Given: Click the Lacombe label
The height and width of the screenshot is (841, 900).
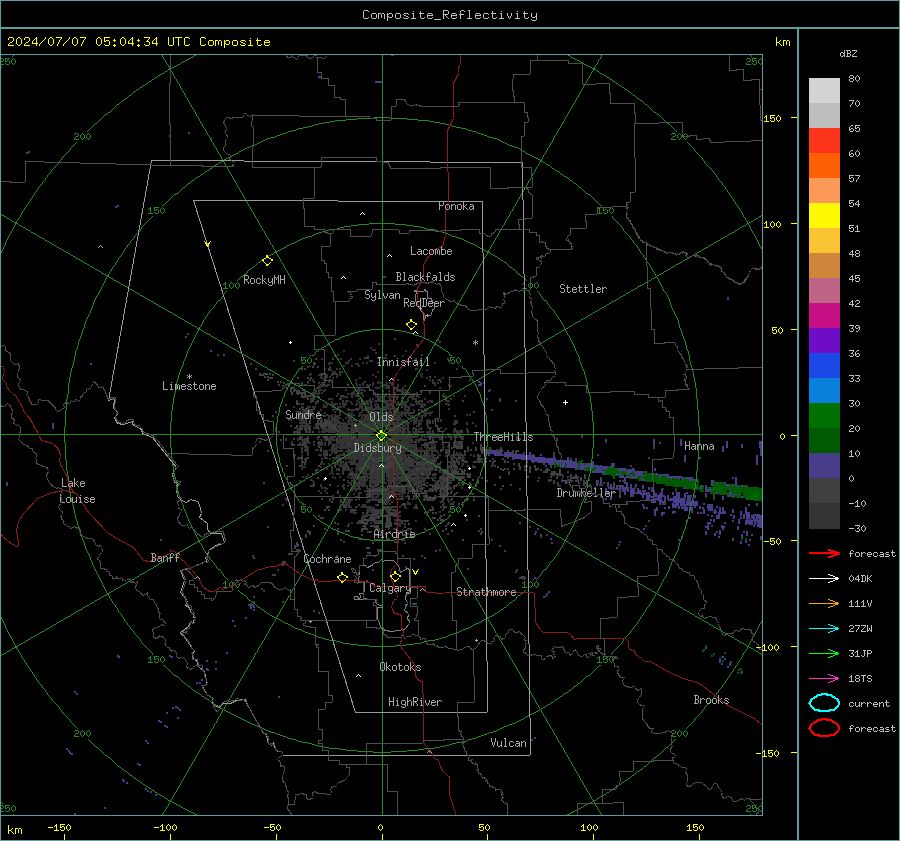Looking at the screenshot, I should [431, 251].
